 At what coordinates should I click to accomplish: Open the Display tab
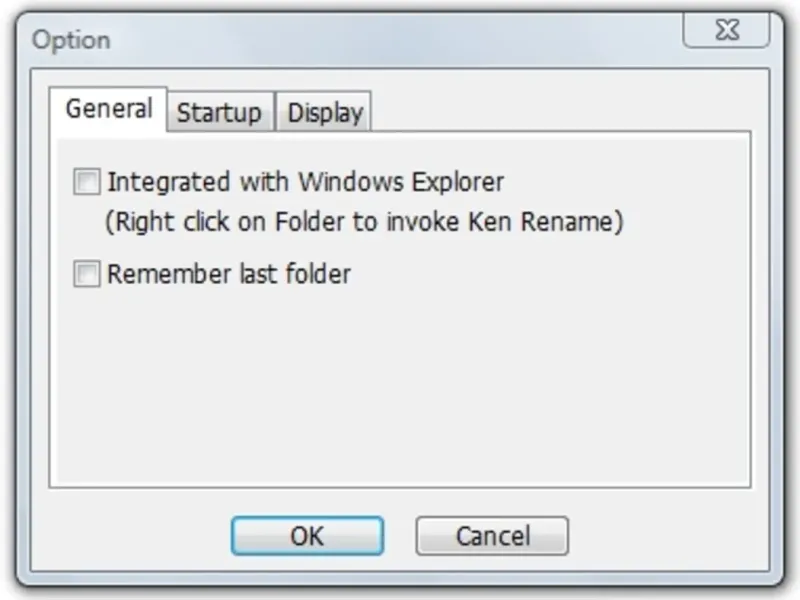324,113
